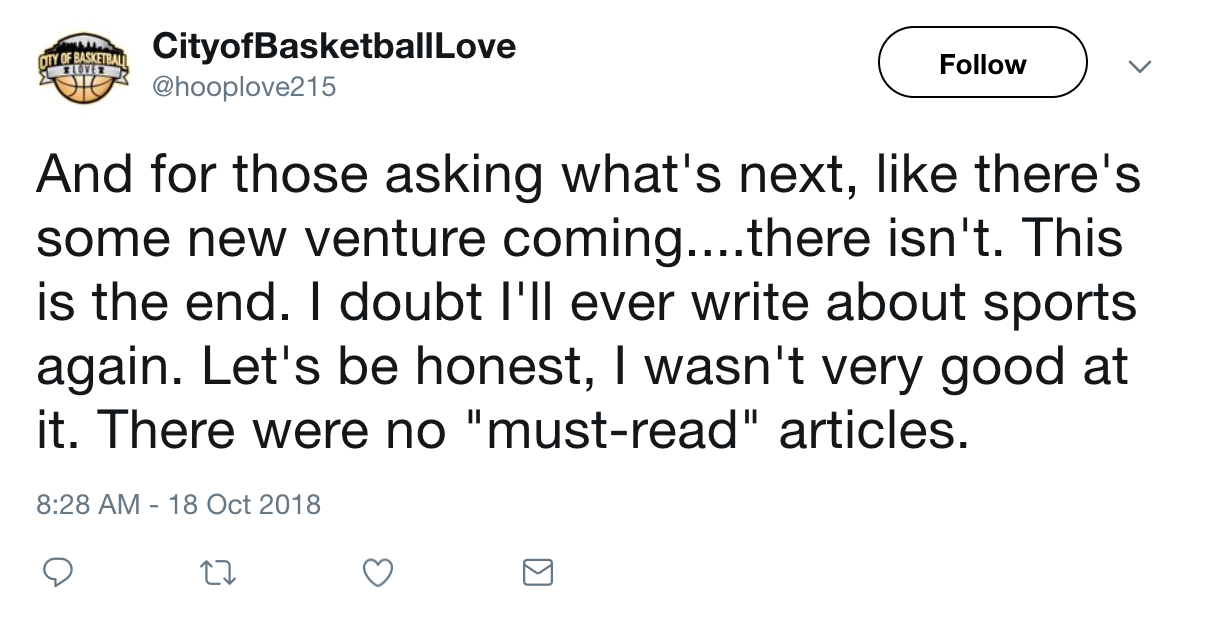
Task: Retweet this post using the retweet icon
Action: click(x=215, y=572)
